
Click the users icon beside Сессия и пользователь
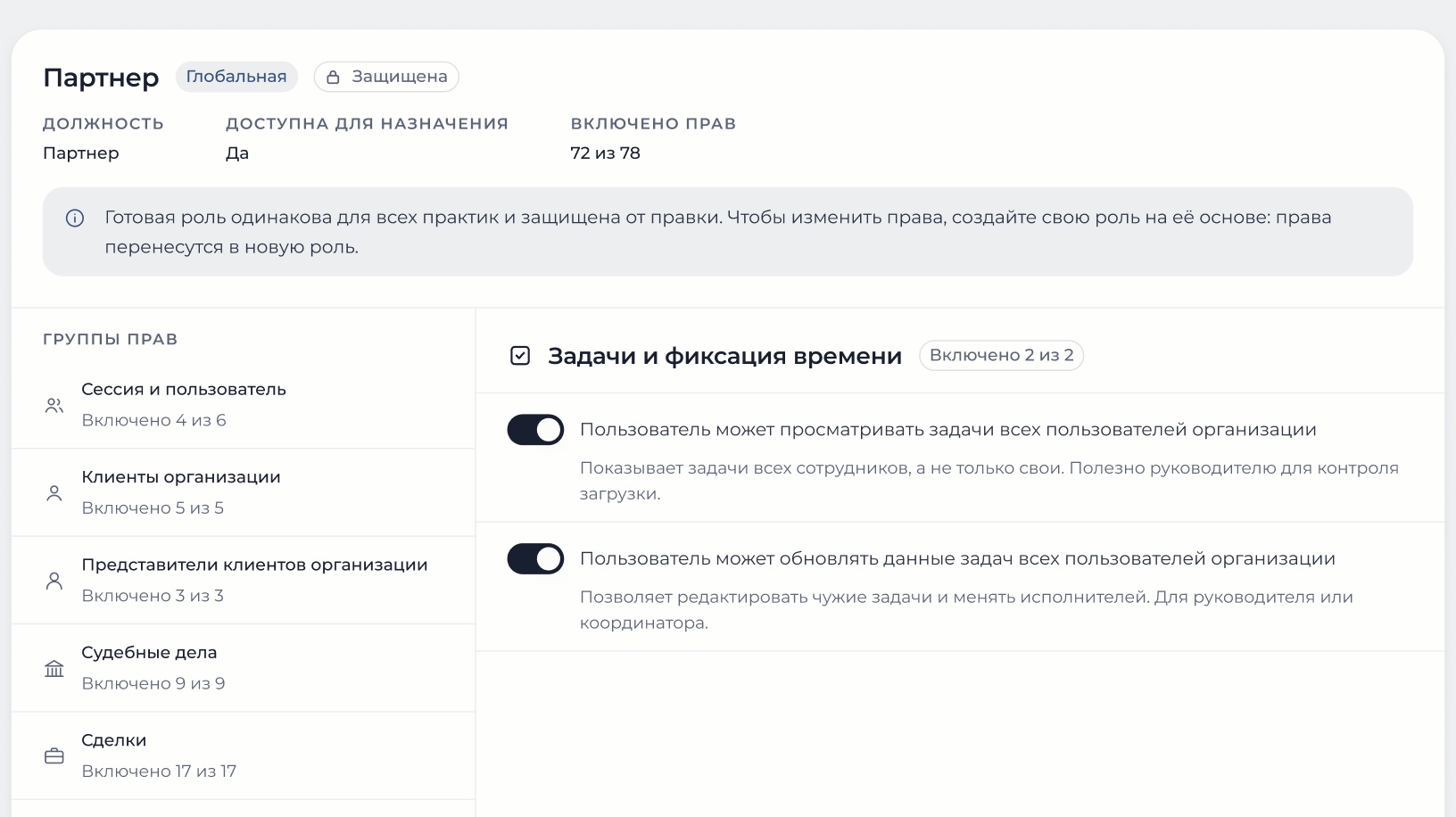pyautogui.click(x=54, y=406)
